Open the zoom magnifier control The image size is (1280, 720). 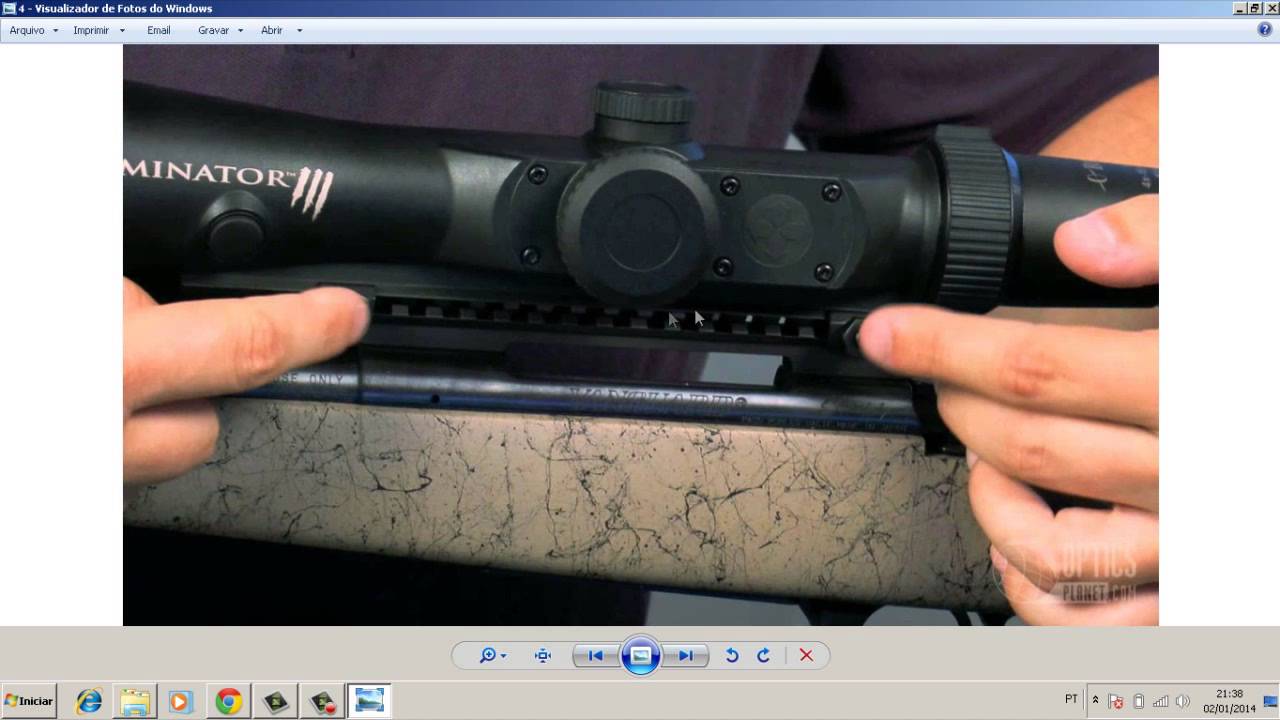(x=492, y=656)
